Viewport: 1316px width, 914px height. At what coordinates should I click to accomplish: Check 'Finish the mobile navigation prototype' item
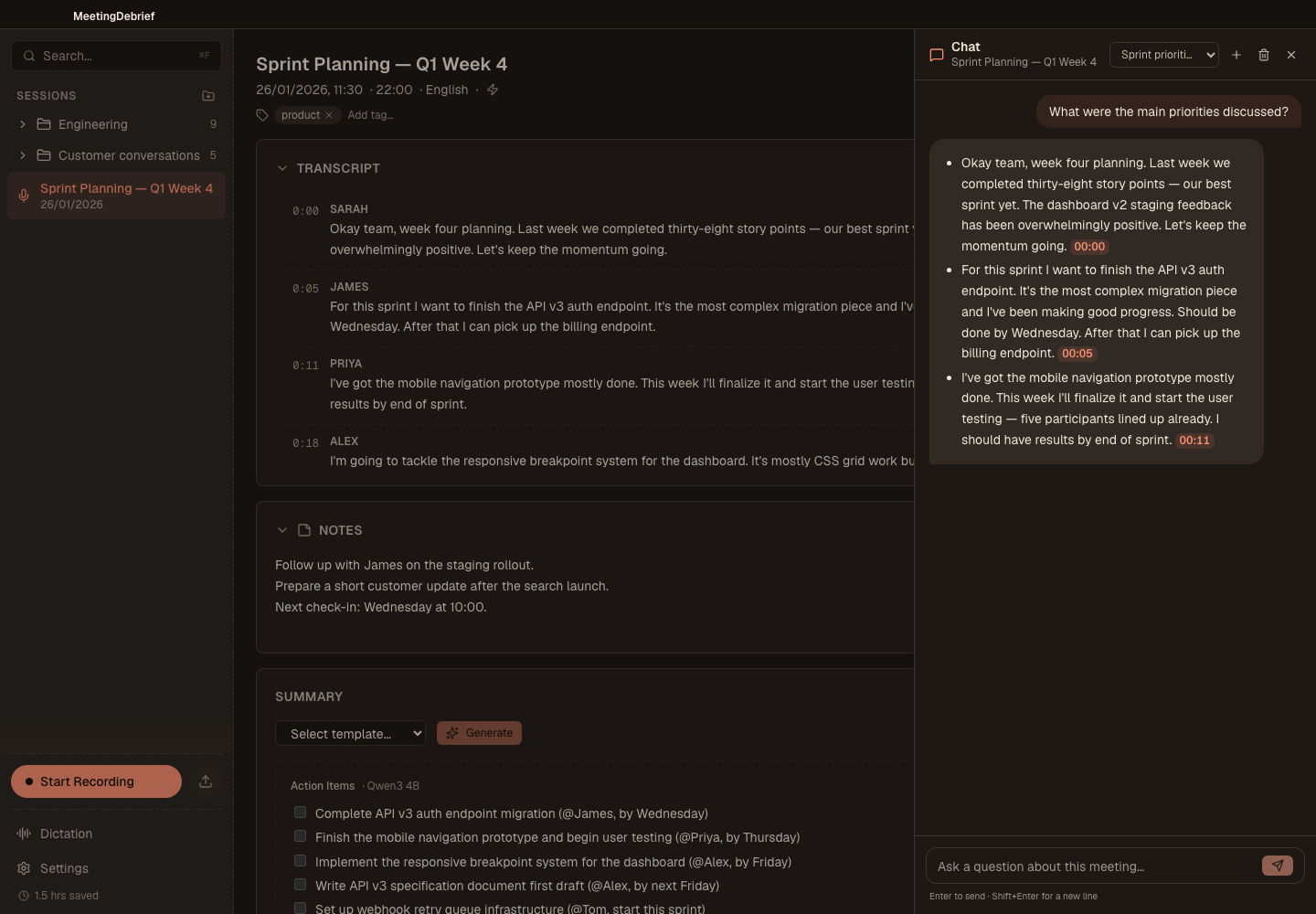coord(300,835)
